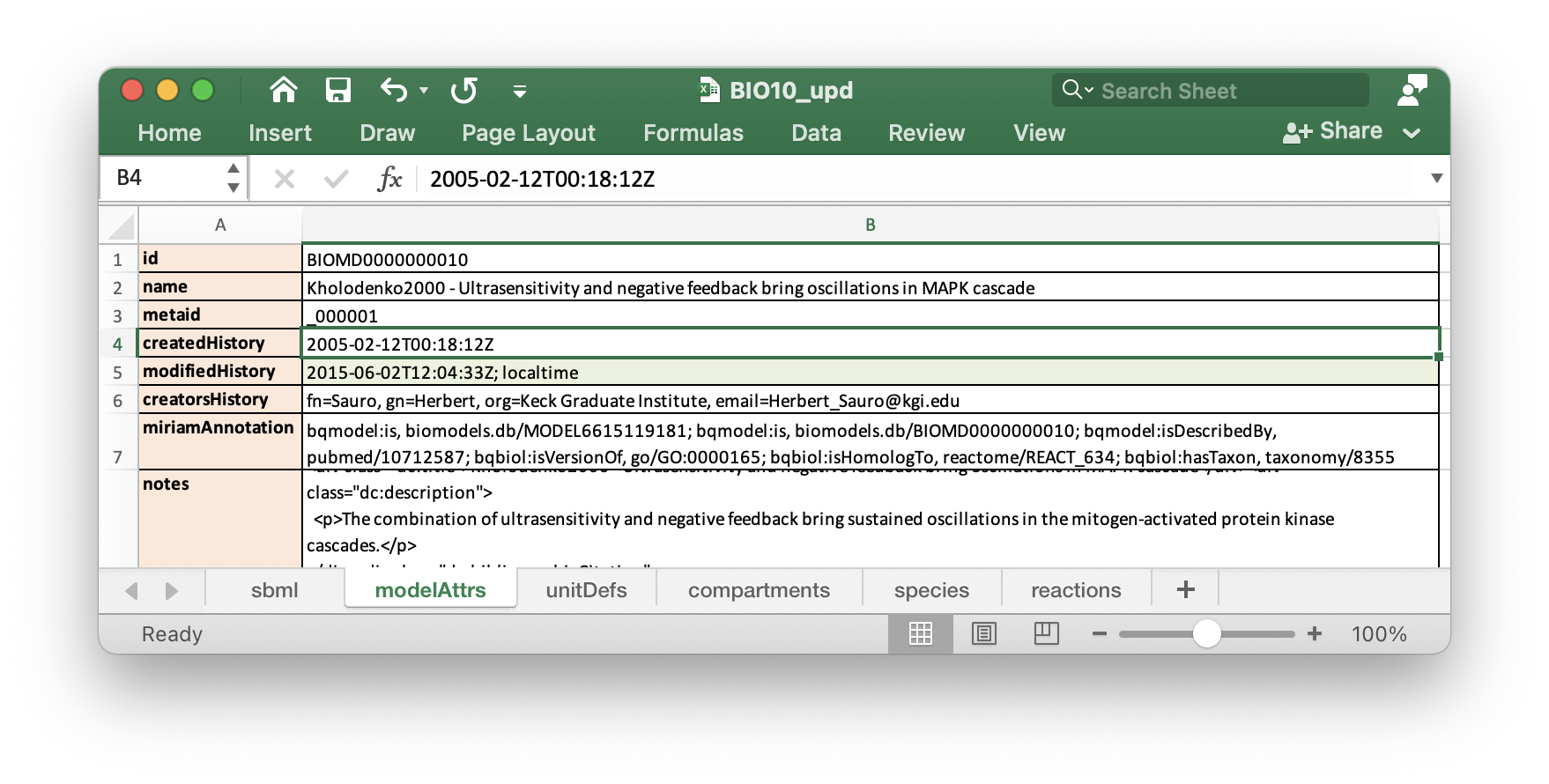Open the user account icon
The height and width of the screenshot is (784, 1549).
[1412, 90]
